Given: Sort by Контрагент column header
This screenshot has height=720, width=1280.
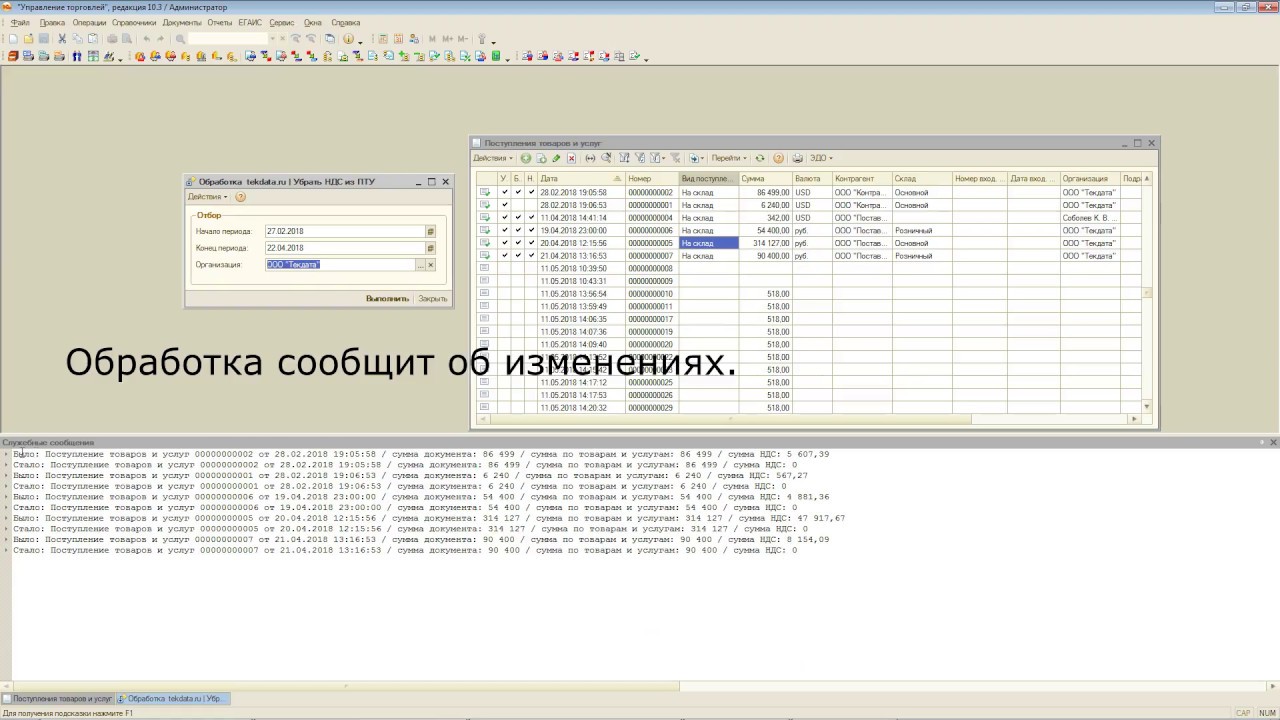Looking at the screenshot, I should point(861,179).
